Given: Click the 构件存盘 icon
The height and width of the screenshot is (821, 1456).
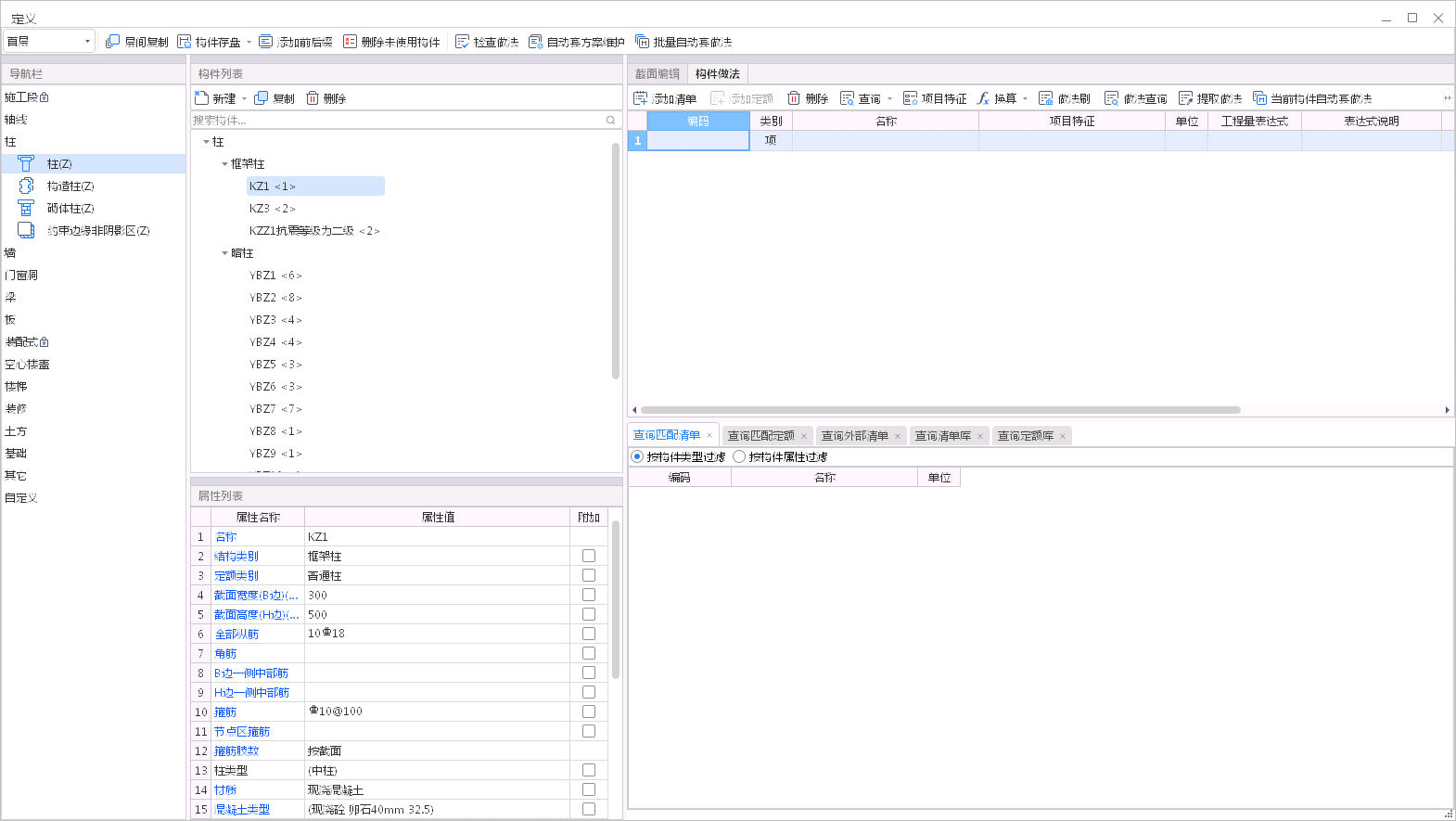Looking at the screenshot, I should (x=184, y=42).
